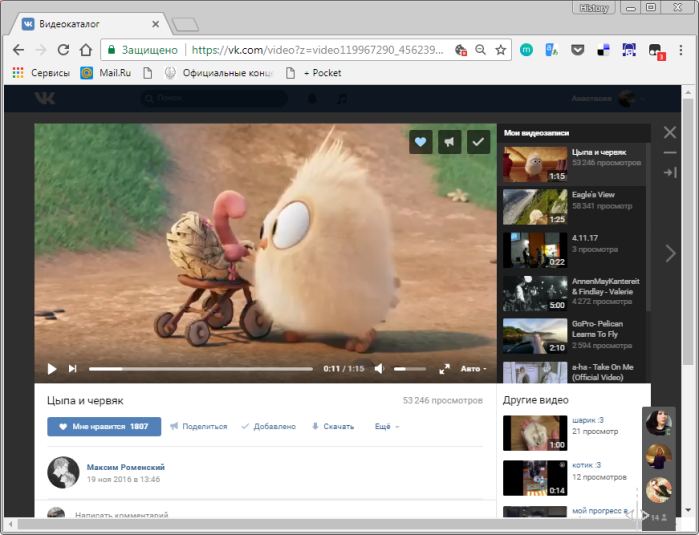The width and height of the screenshot is (699, 535).
Task: Skip to the next video in player
Action: click(x=73, y=369)
